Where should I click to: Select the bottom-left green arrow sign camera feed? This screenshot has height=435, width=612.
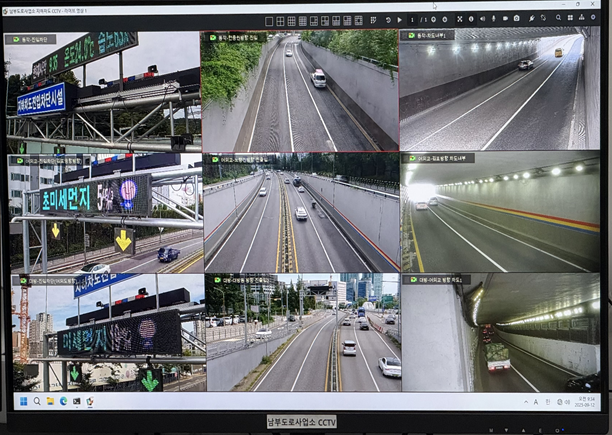[x=105, y=332]
